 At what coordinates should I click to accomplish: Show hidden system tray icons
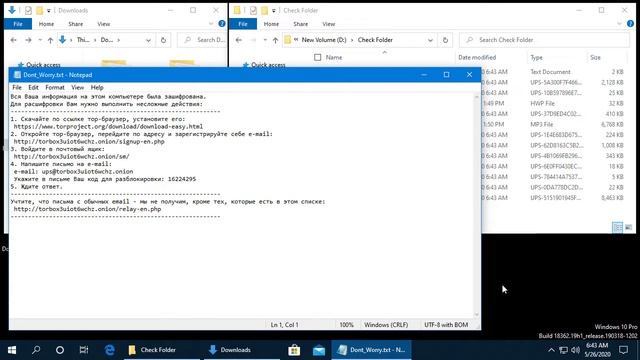coord(551,350)
